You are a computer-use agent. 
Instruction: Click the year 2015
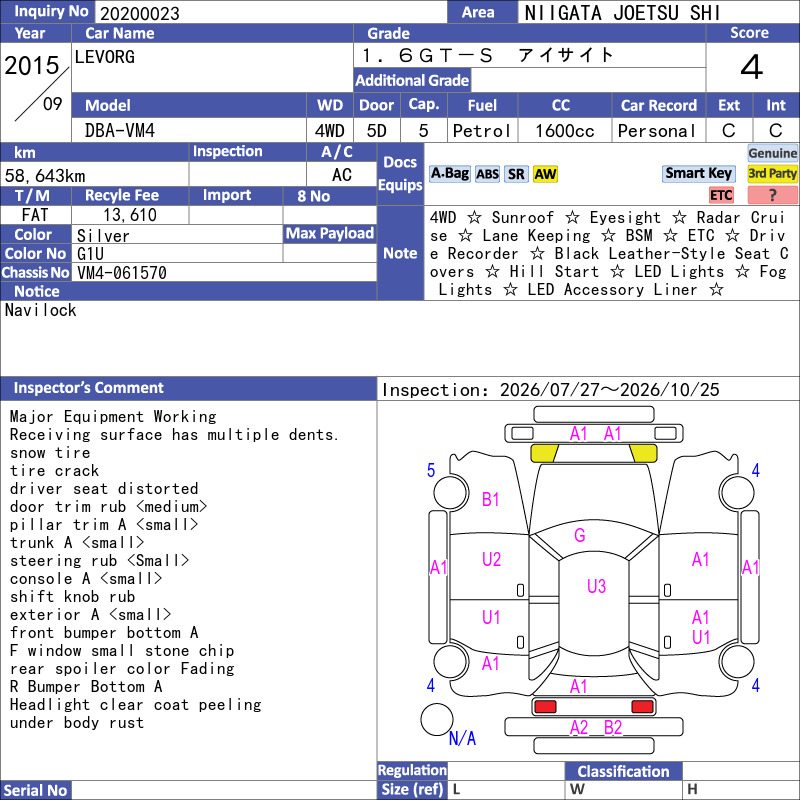tap(32, 65)
